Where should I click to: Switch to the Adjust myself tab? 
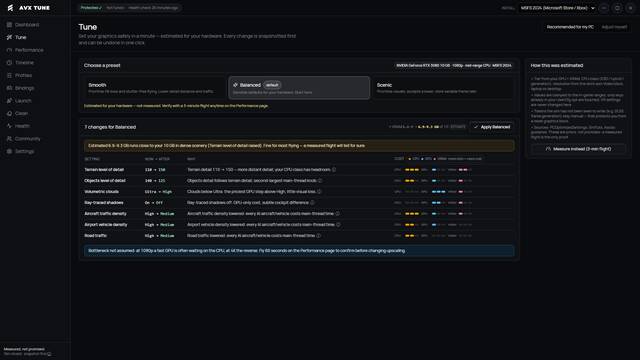[x=614, y=27]
